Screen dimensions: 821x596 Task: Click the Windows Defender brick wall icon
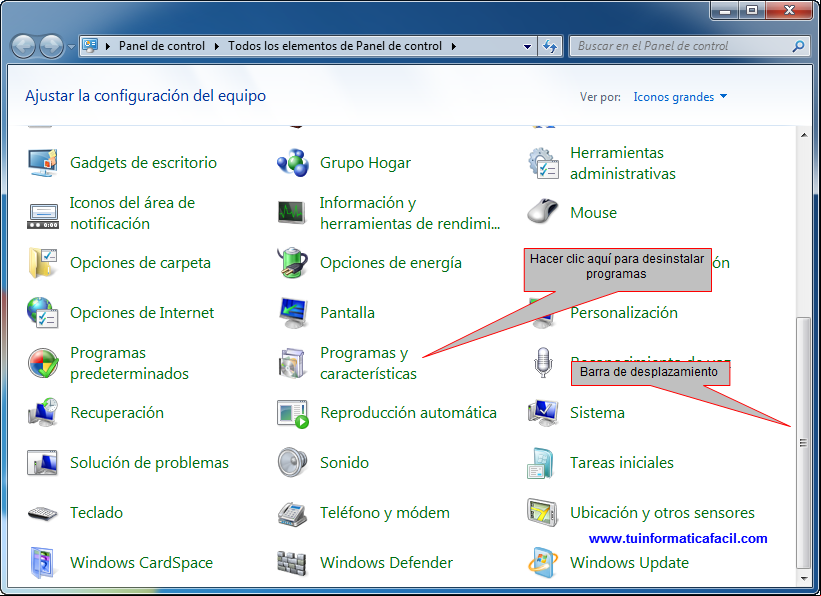tap(292, 563)
